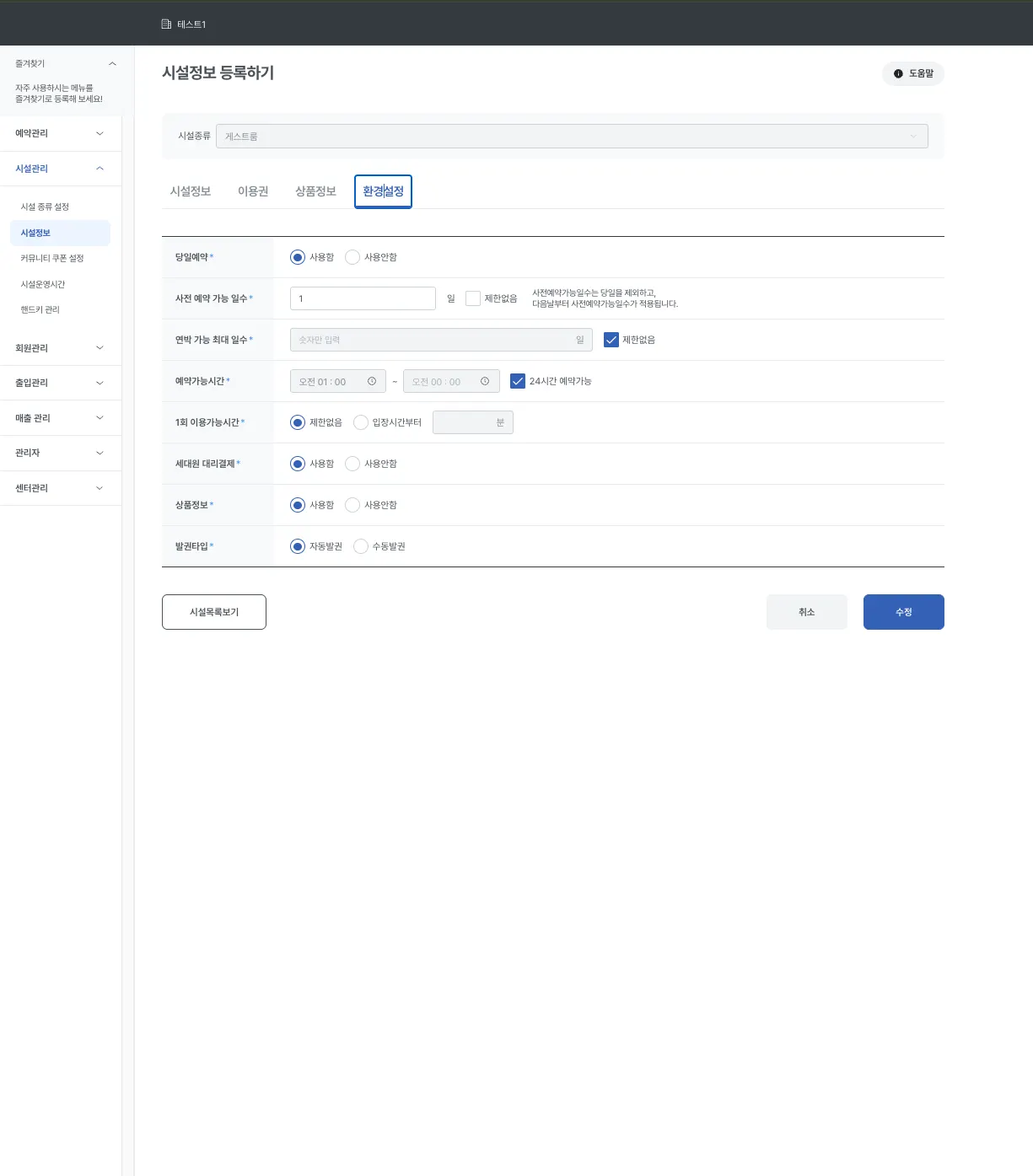
Task: Collapse the 즐겨찾기 section
Action: pos(112,64)
